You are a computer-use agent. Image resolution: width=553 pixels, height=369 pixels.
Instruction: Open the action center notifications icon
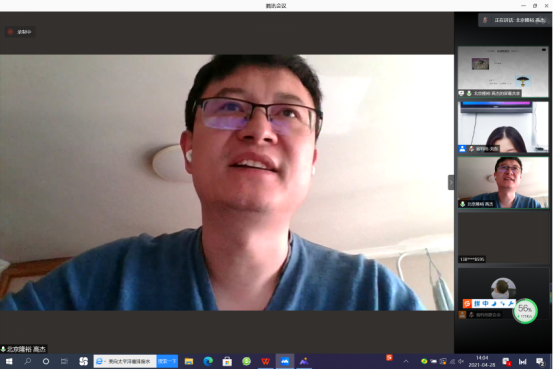tap(540, 361)
